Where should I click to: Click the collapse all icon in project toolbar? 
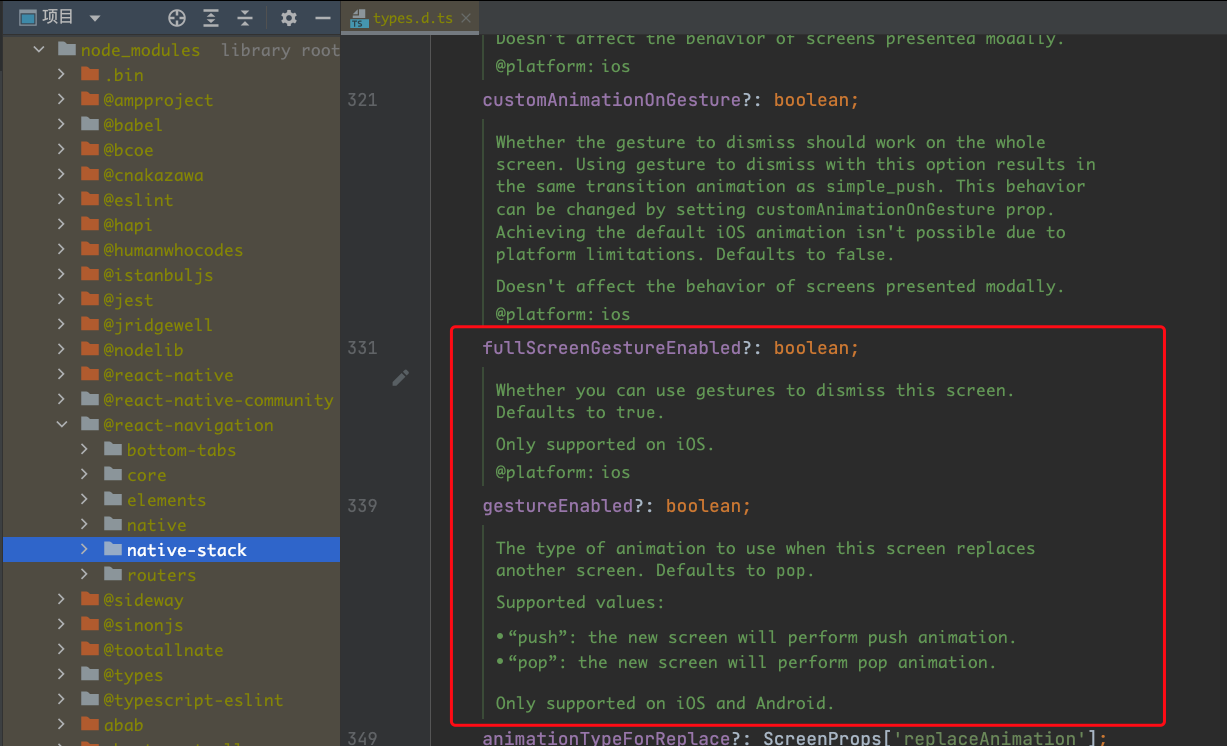click(245, 18)
